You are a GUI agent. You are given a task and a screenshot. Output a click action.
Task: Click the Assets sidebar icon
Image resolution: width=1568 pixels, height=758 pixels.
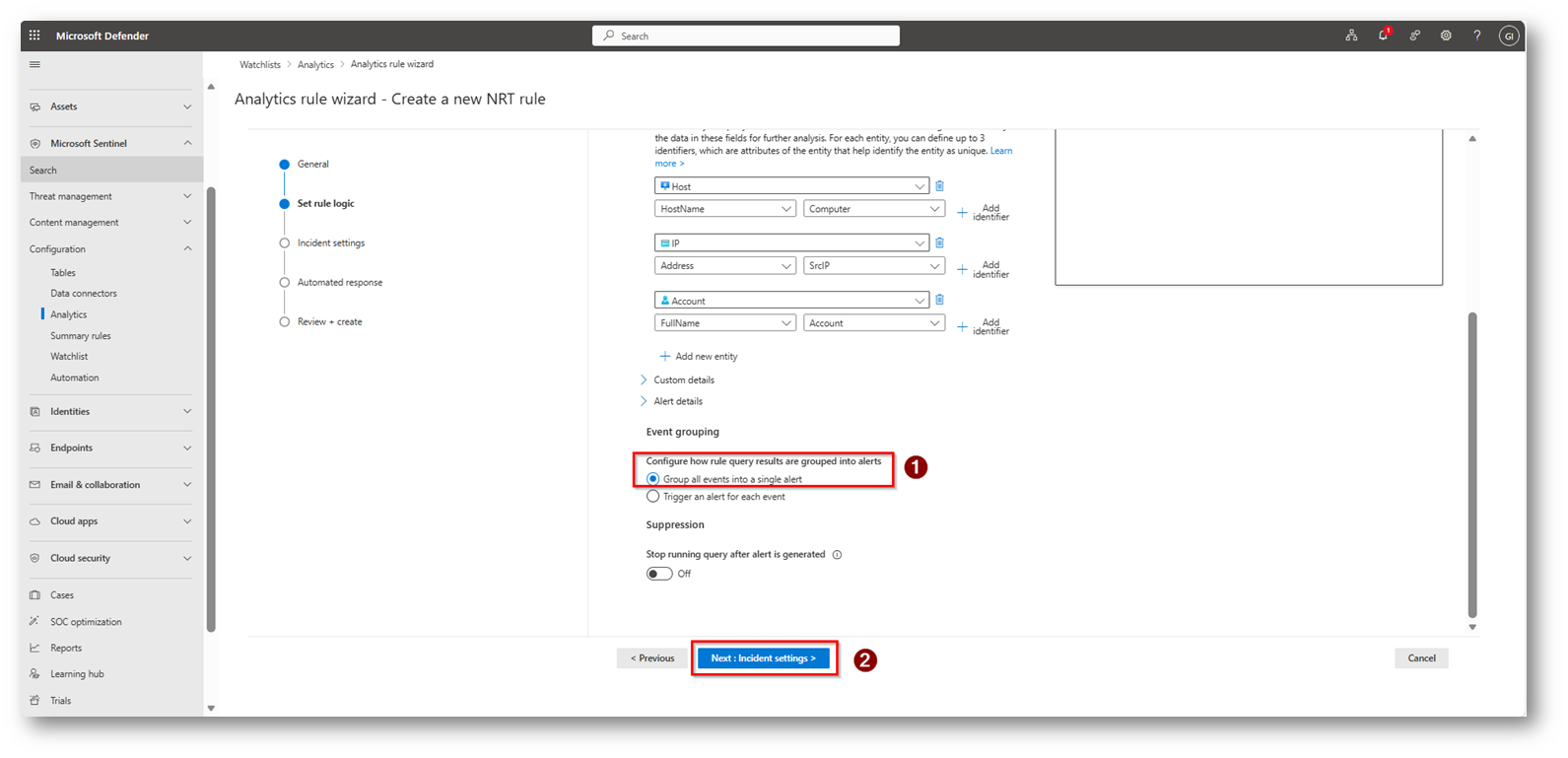coord(34,106)
